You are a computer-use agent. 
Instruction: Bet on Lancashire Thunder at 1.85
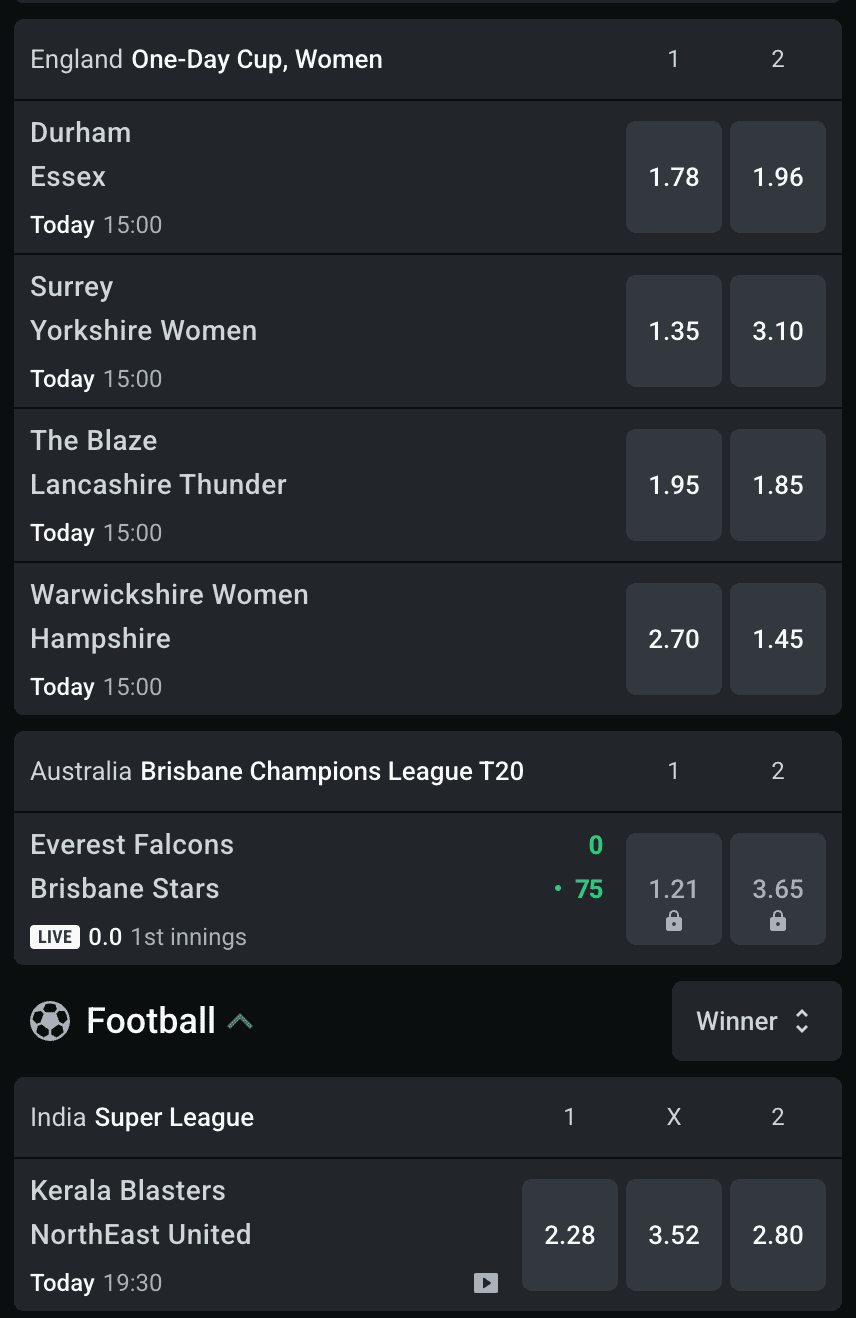[x=777, y=485]
